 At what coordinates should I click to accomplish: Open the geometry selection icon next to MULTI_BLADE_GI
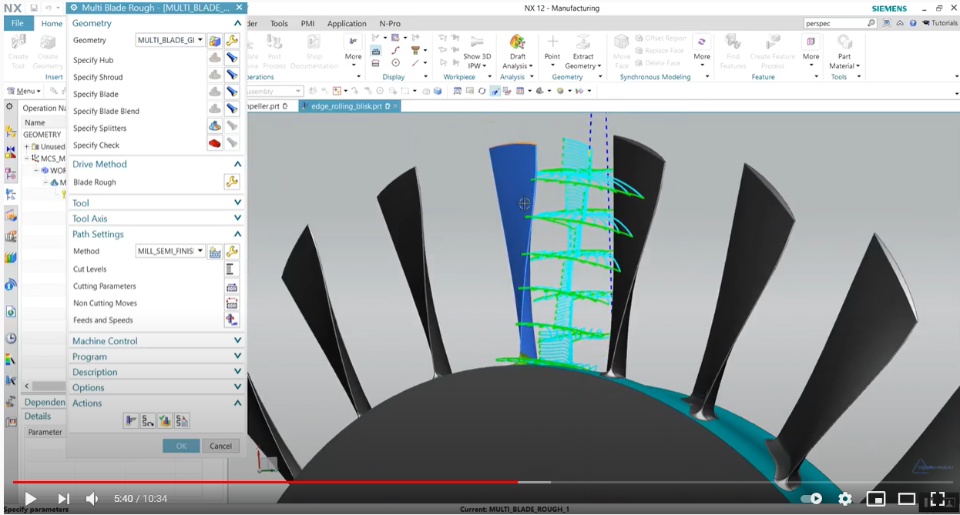point(215,40)
